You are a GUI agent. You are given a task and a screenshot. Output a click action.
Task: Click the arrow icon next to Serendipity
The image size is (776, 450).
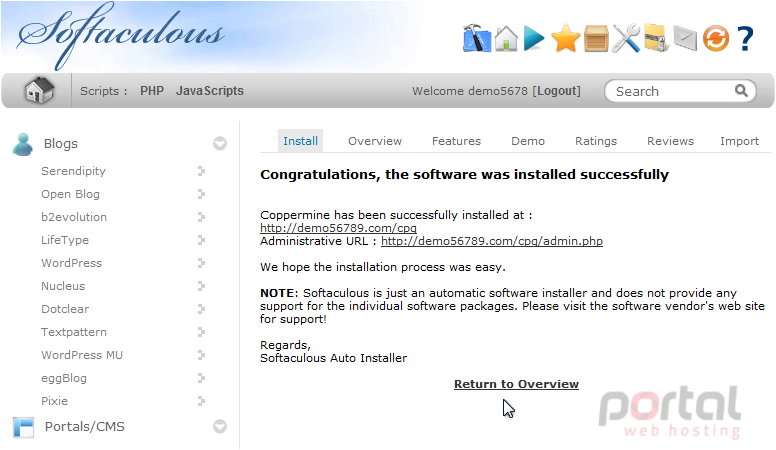point(201,171)
